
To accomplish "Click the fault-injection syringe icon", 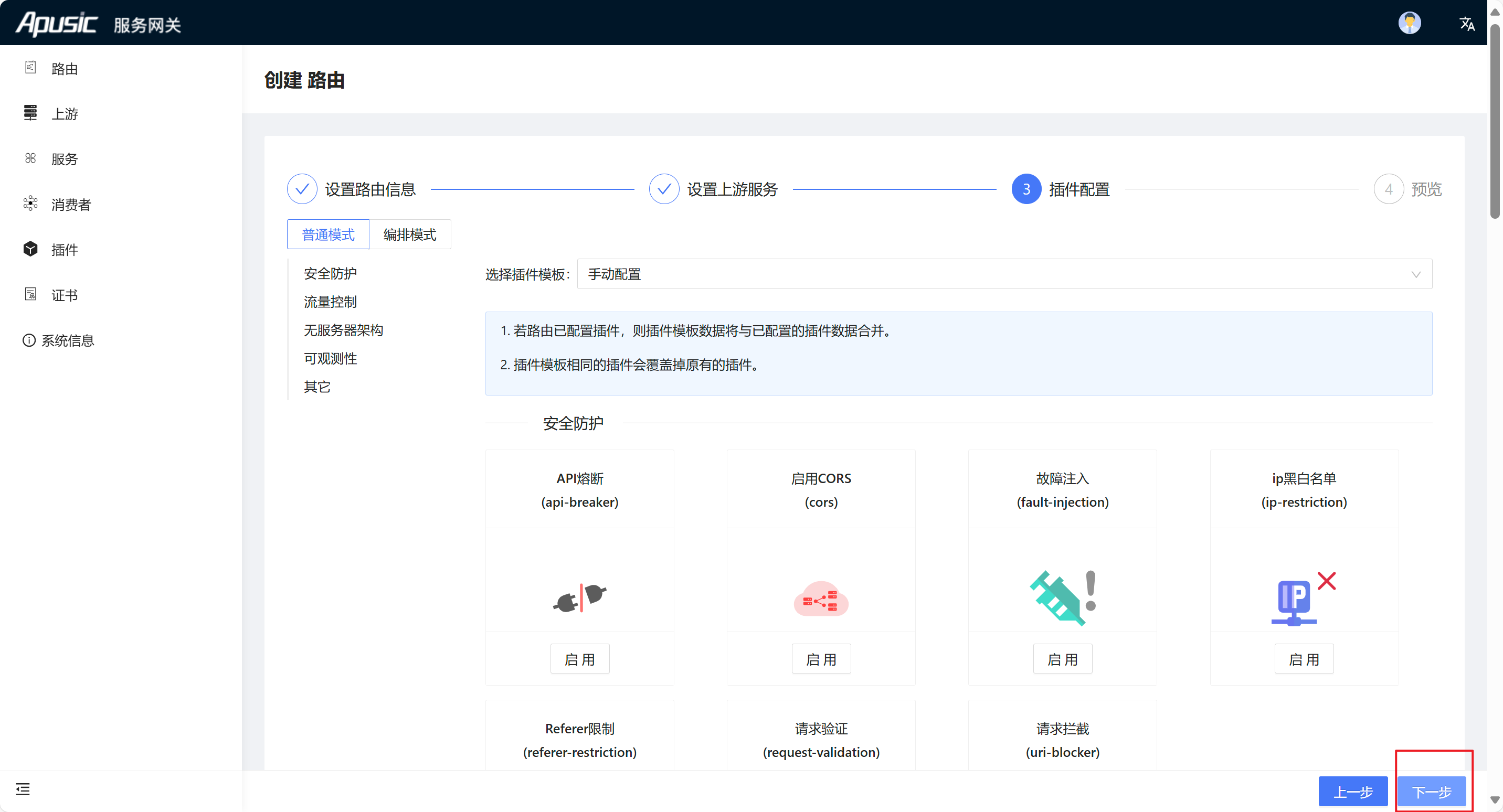I will click(1063, 598).
